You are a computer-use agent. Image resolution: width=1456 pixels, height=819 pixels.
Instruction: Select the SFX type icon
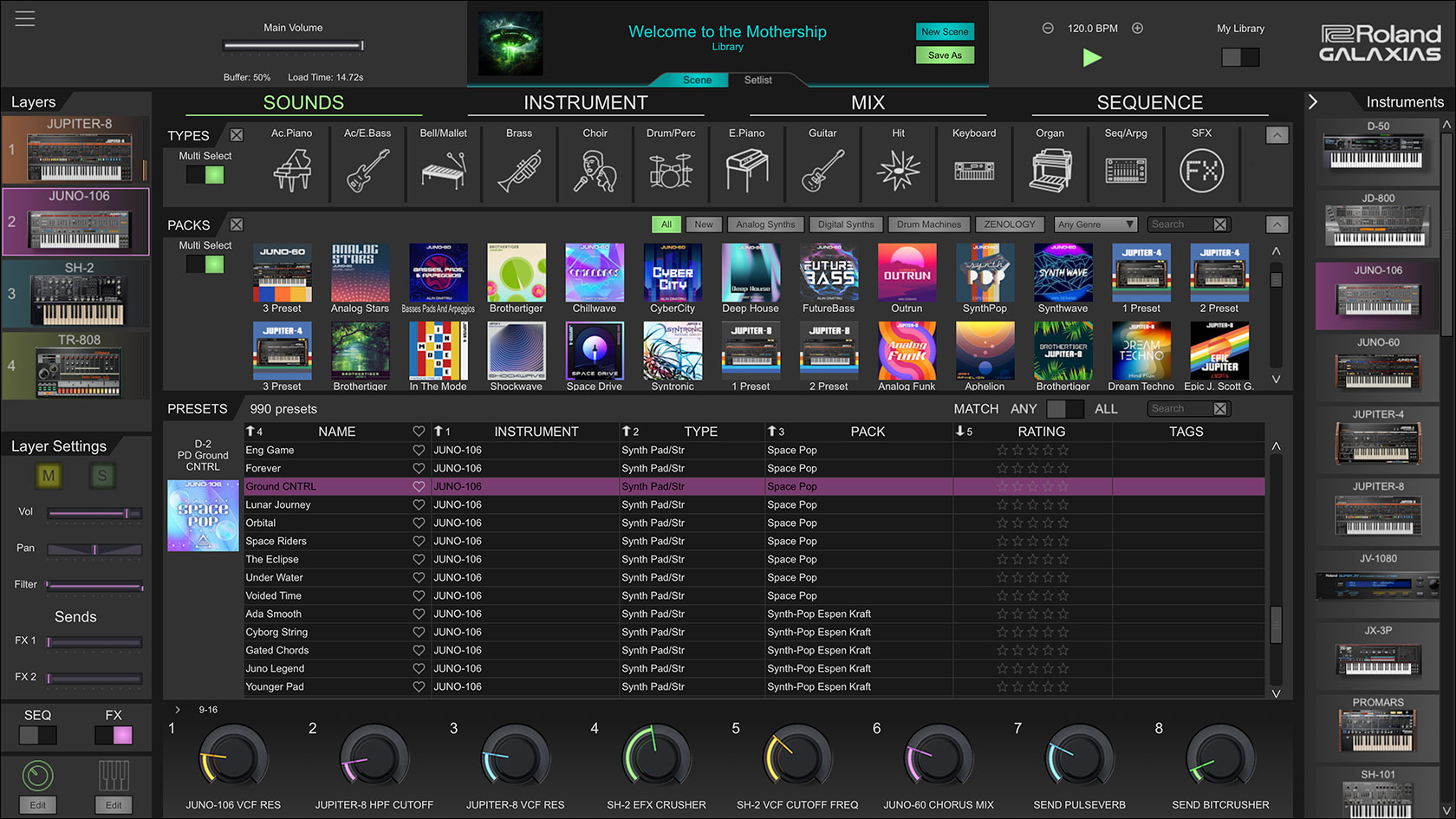tap(1202, 170)
